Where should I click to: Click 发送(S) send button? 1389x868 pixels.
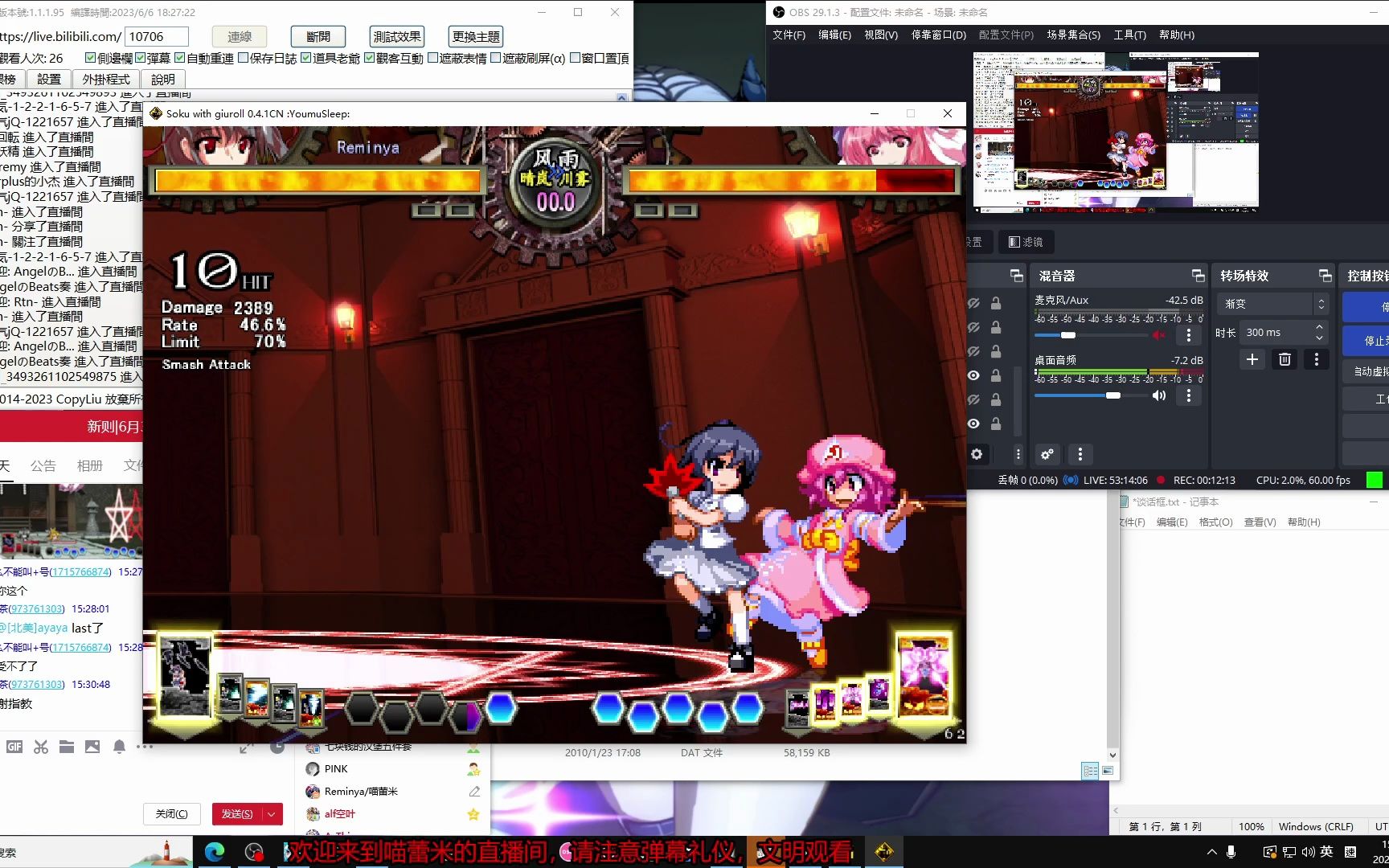[x=237, y=814]
